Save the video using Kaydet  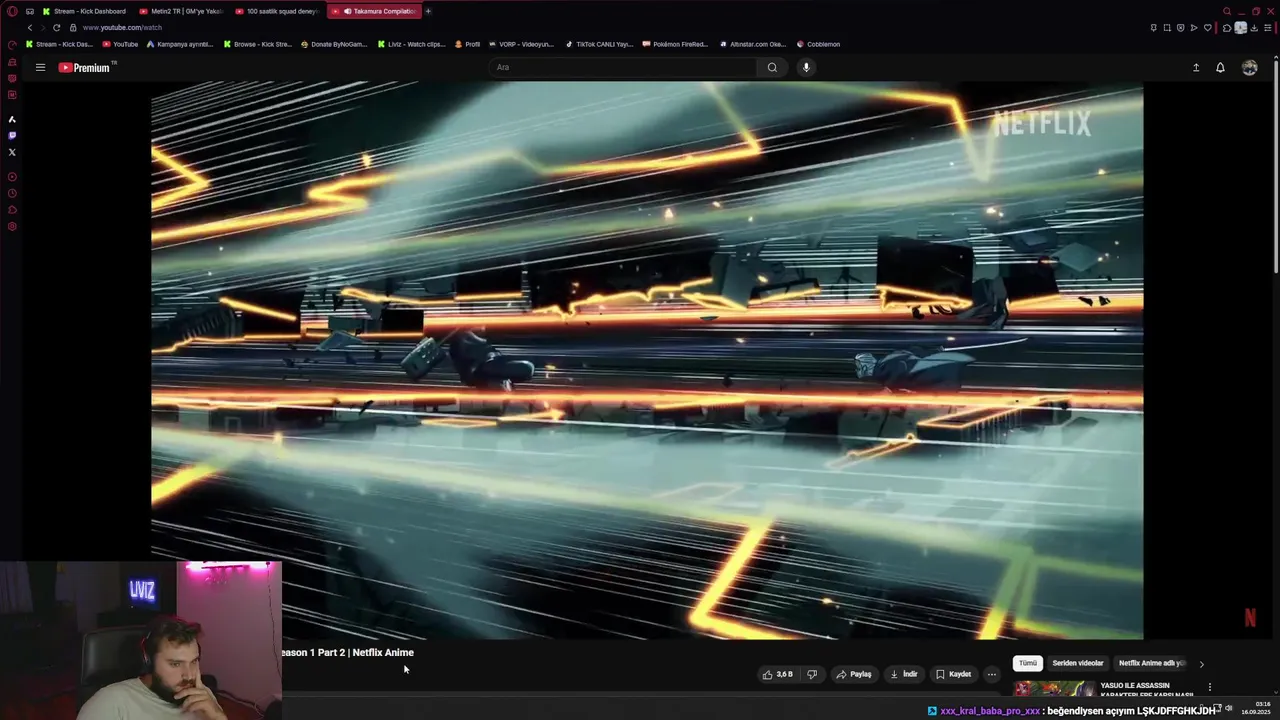(x=953, y=674)
